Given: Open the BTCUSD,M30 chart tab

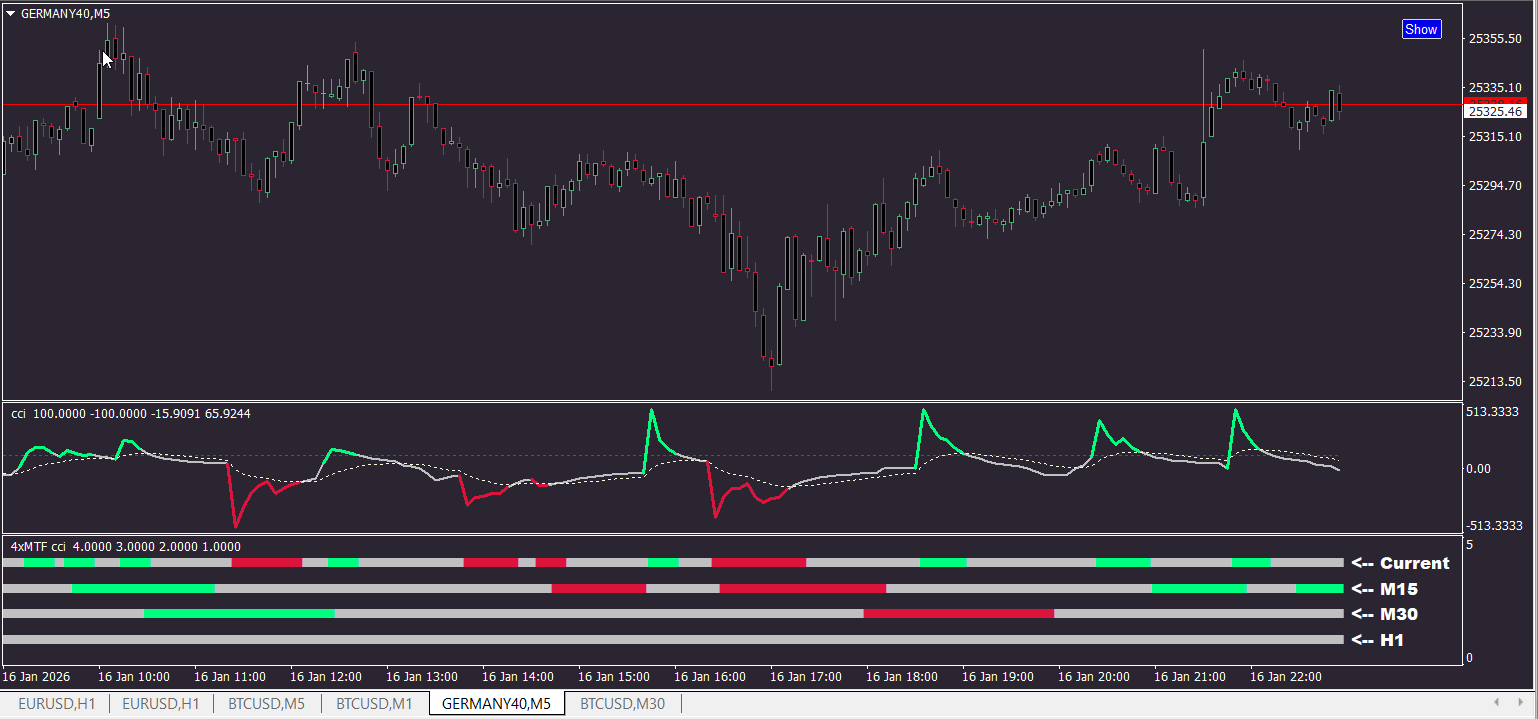Looking at the screenshot, I should (622, 704).
